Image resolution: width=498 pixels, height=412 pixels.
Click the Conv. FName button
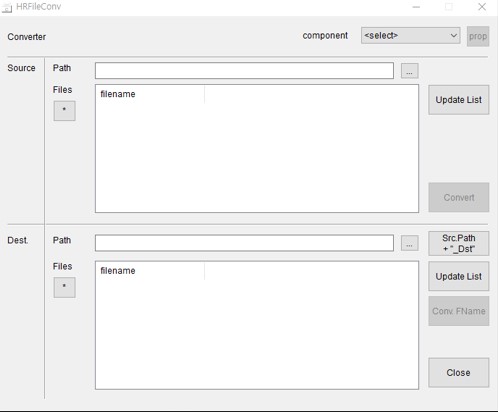[x=459, y=311]
